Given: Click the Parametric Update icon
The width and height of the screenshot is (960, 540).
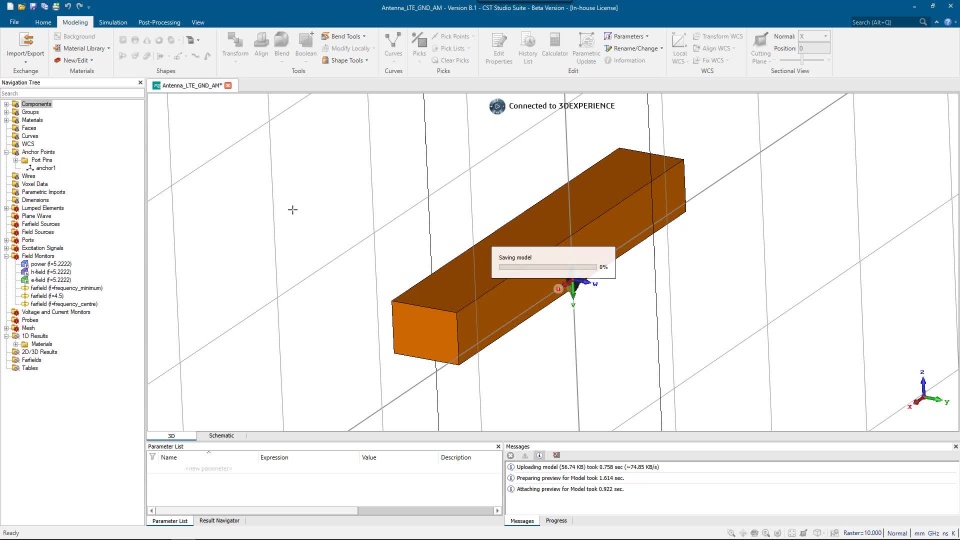Looking at the screenshot, I should [x=586, y=40].
